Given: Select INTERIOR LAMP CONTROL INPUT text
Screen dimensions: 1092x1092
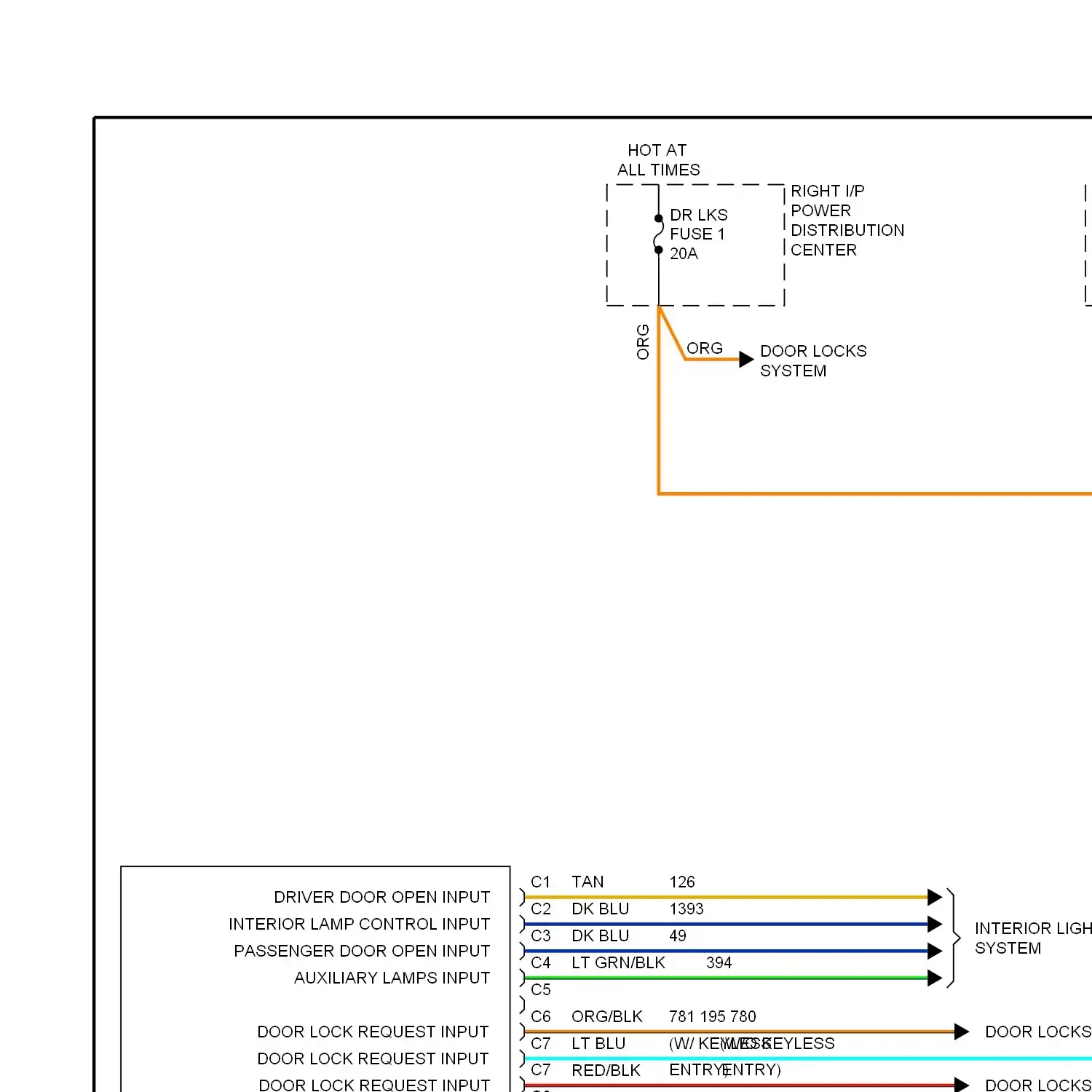Looking at the screenshot, I should coord(360,924).
